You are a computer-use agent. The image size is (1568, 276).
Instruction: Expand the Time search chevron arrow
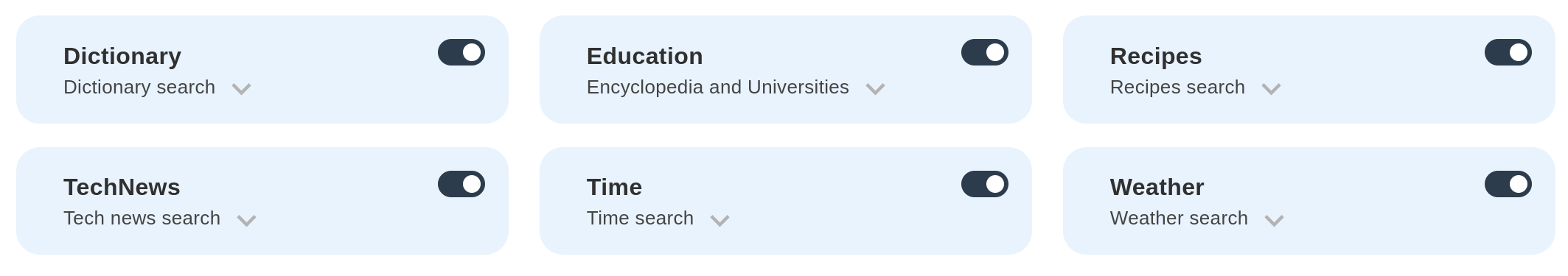click(720, 221)
